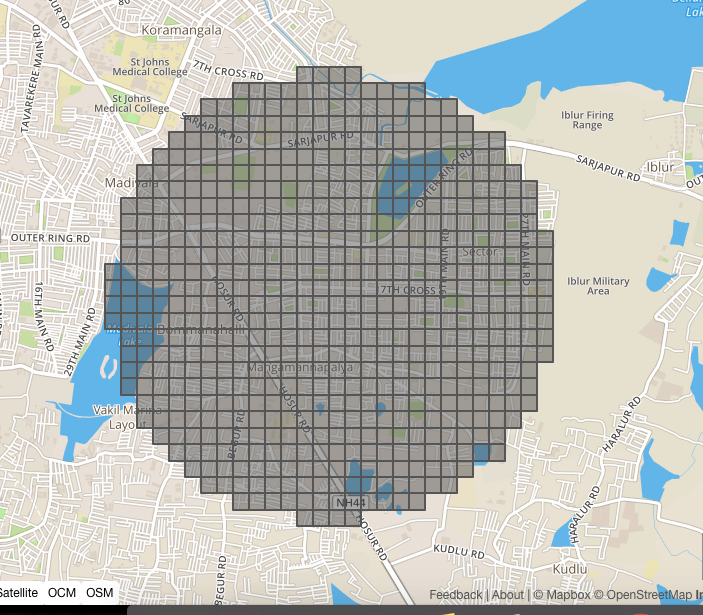Open the Feedback link

[456, 595]
